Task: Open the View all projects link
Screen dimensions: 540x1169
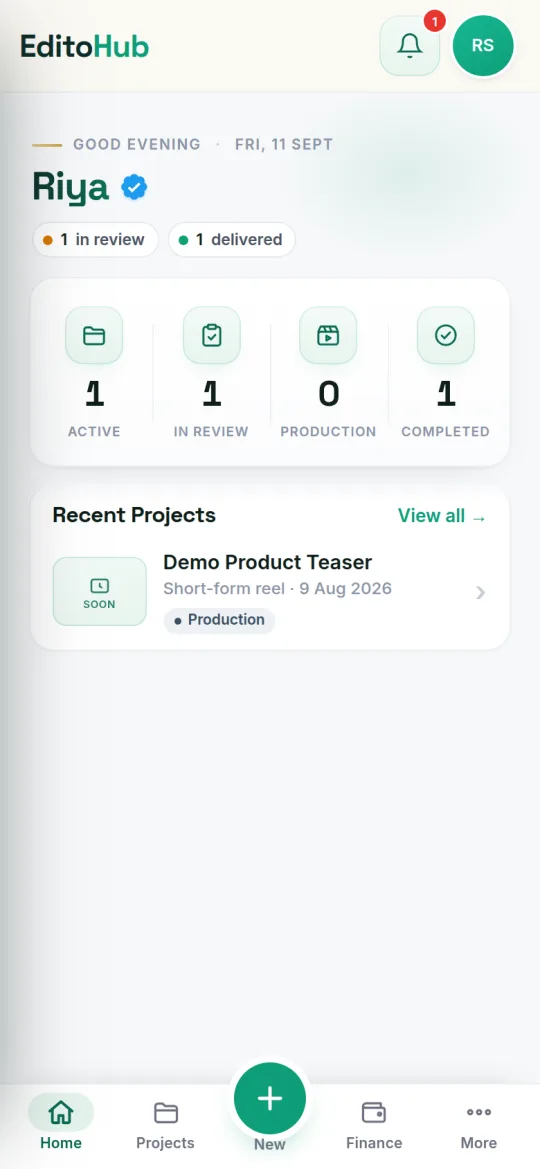Action: (x=442, y=516)
